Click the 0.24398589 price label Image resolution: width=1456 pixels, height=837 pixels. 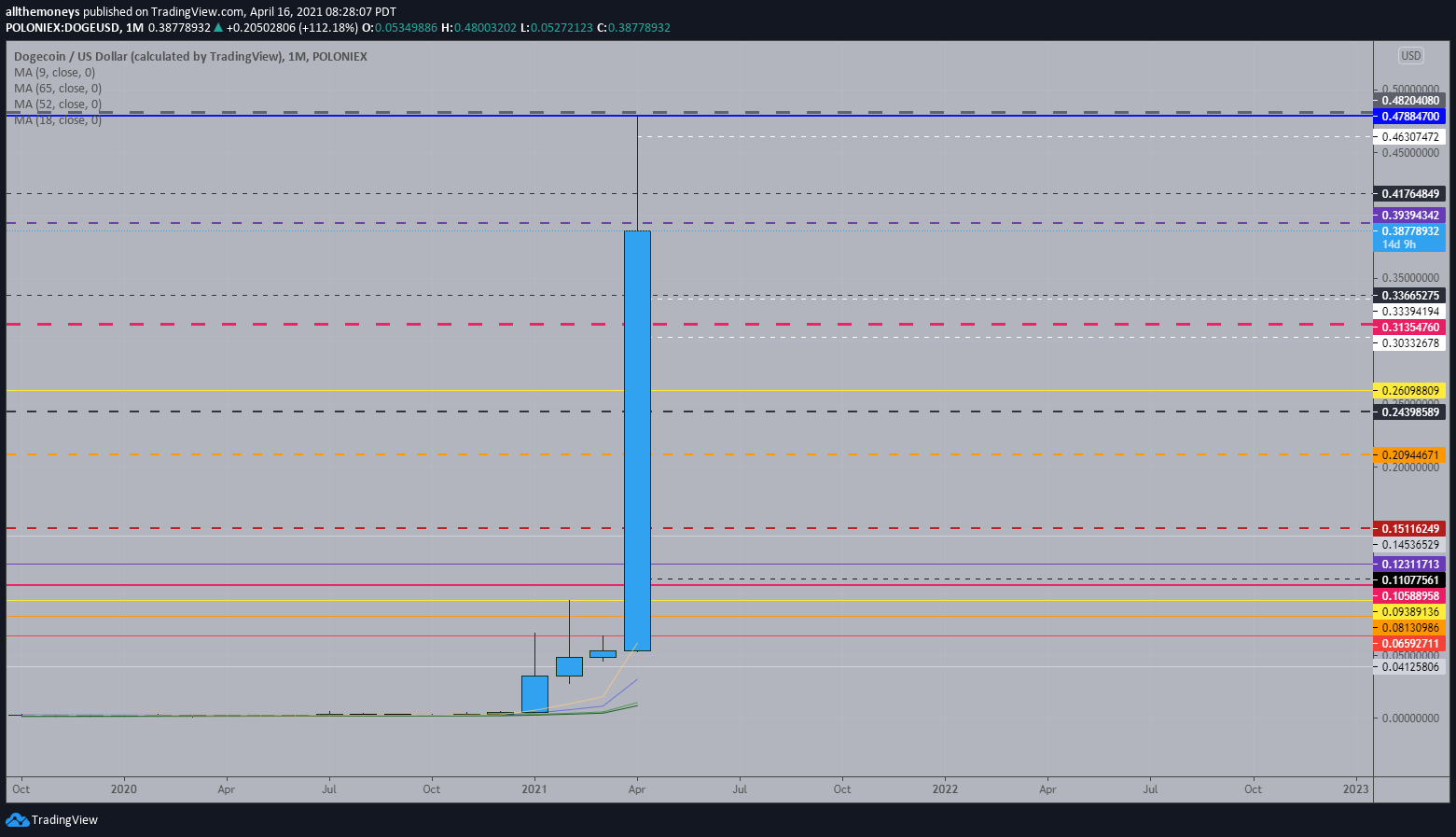tap(1409, 412)
